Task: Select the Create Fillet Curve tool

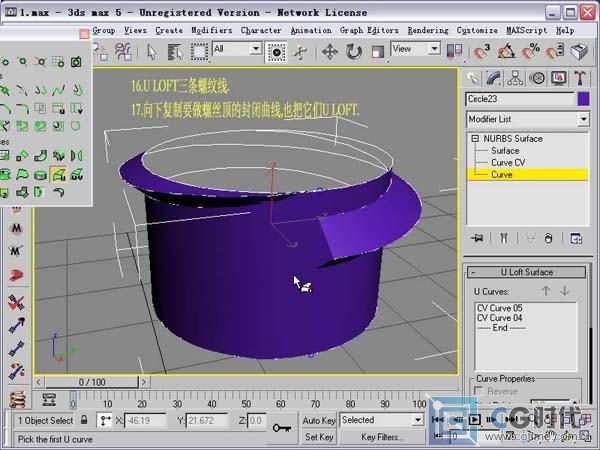Action: (22, 109)
